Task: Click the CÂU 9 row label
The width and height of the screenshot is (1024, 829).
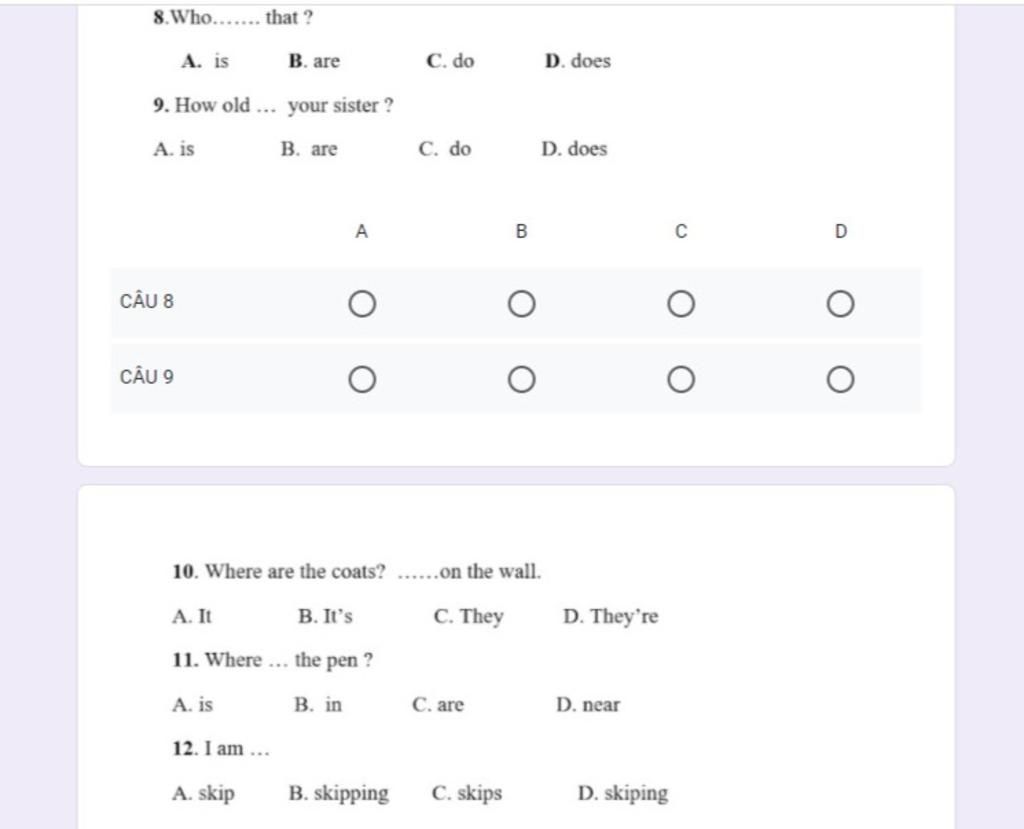Action: pyautogui.click(x=147, y=377)
